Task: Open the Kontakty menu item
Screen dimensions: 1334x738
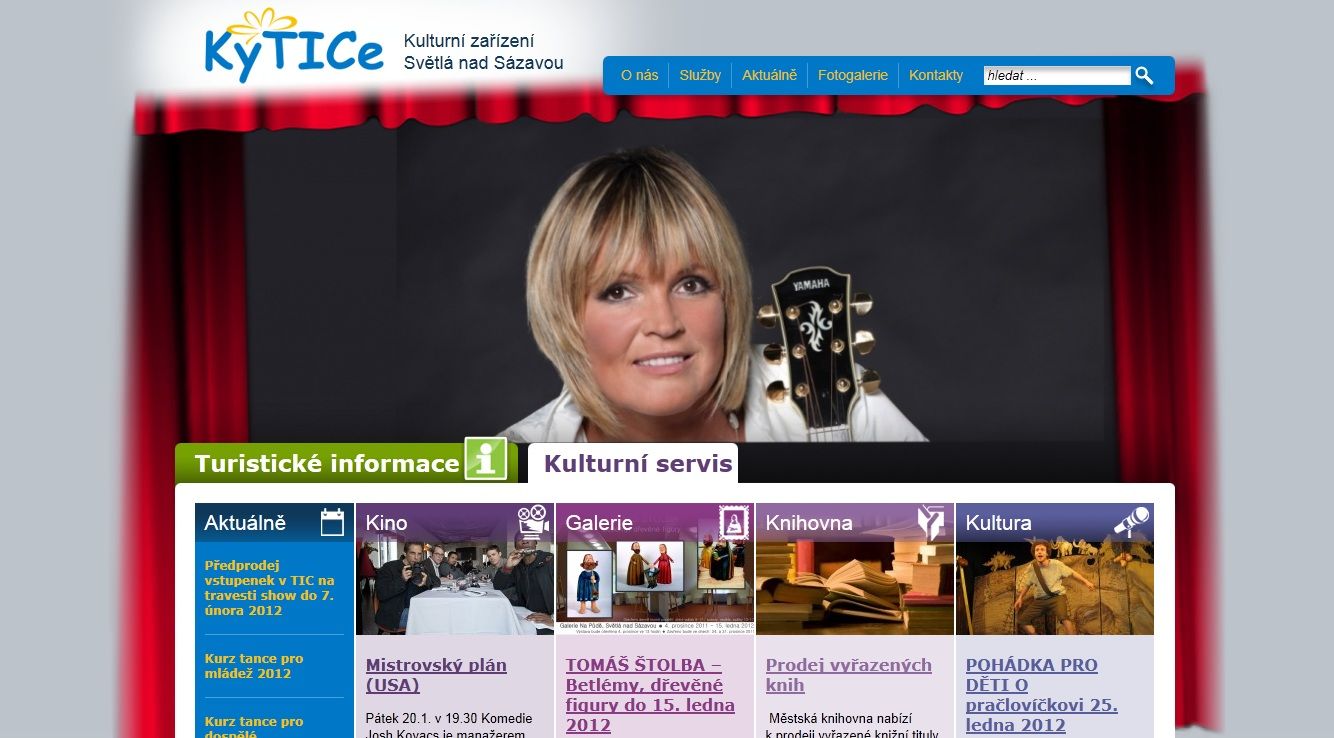Action: [x=936, y=75]
